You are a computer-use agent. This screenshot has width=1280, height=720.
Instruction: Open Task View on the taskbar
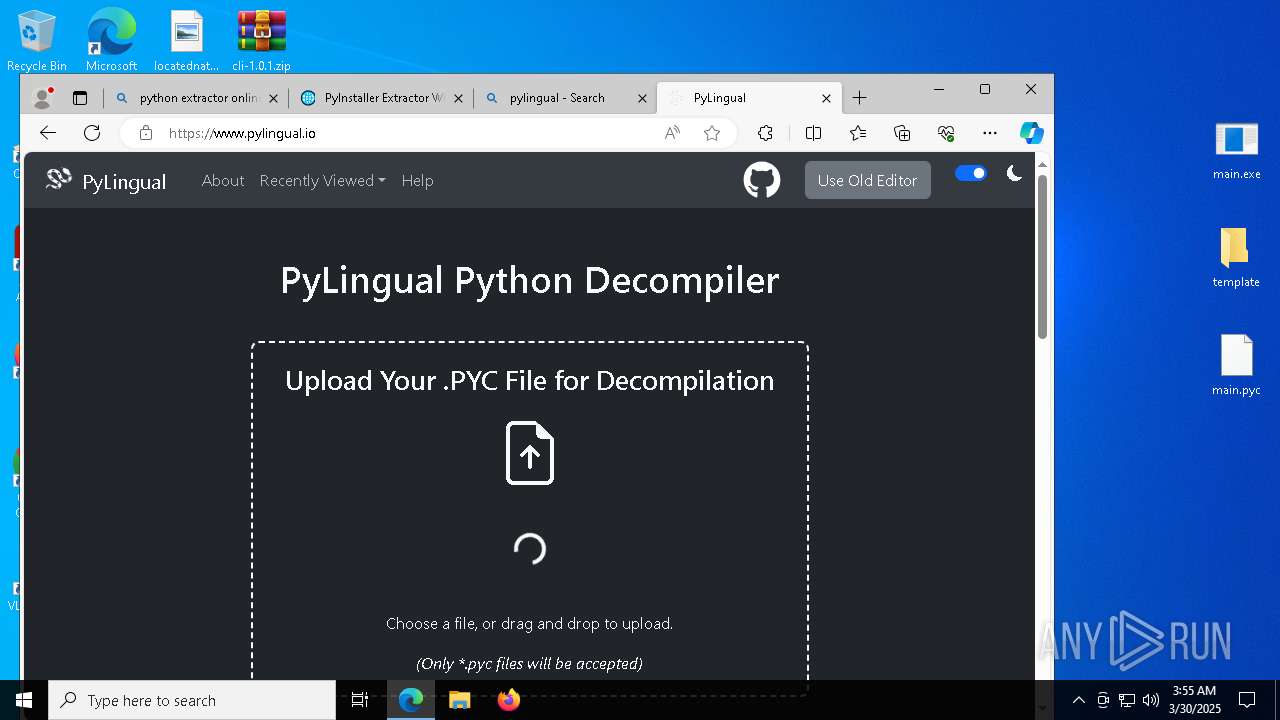point(360,700)
